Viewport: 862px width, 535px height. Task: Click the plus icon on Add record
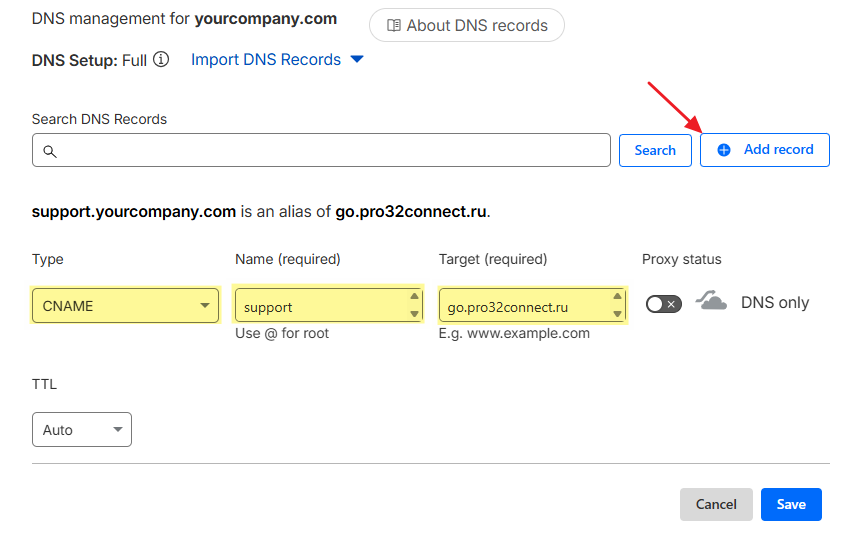pos(724,150)
